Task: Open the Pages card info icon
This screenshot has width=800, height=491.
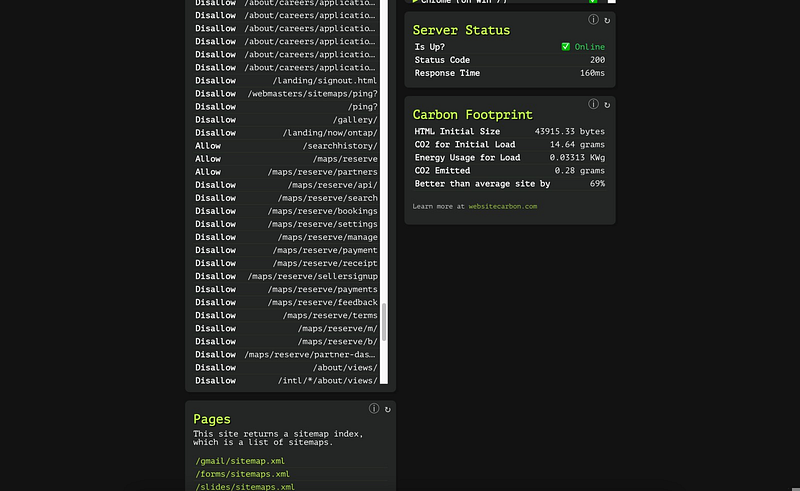Action: tap(374, 408)
